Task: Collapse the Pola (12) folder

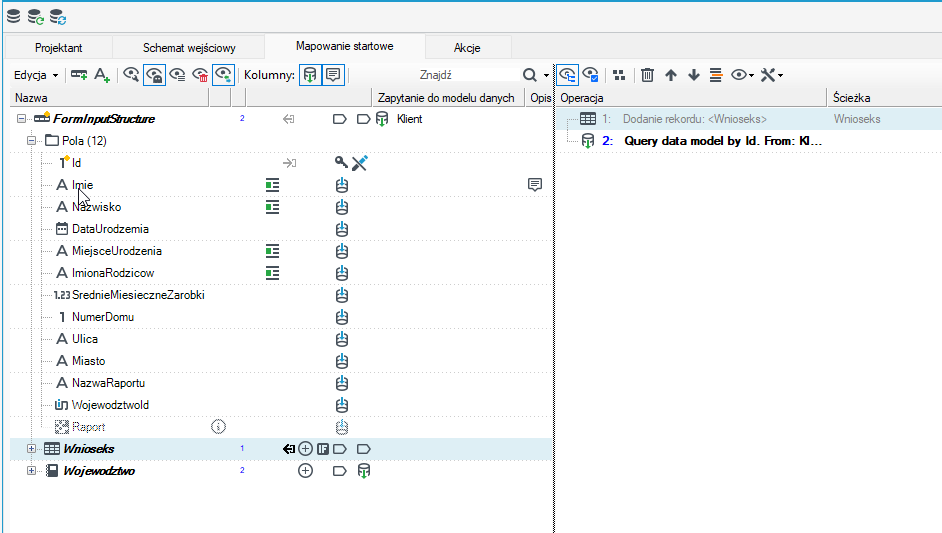Action: (31, 141)
